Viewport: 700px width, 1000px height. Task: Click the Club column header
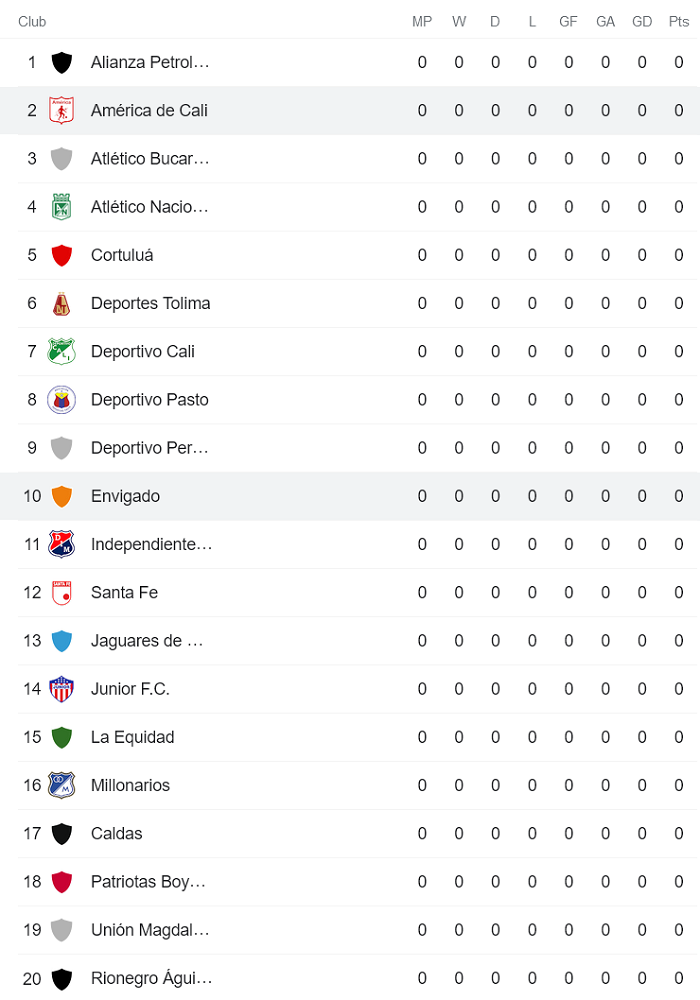click(32, 22)
